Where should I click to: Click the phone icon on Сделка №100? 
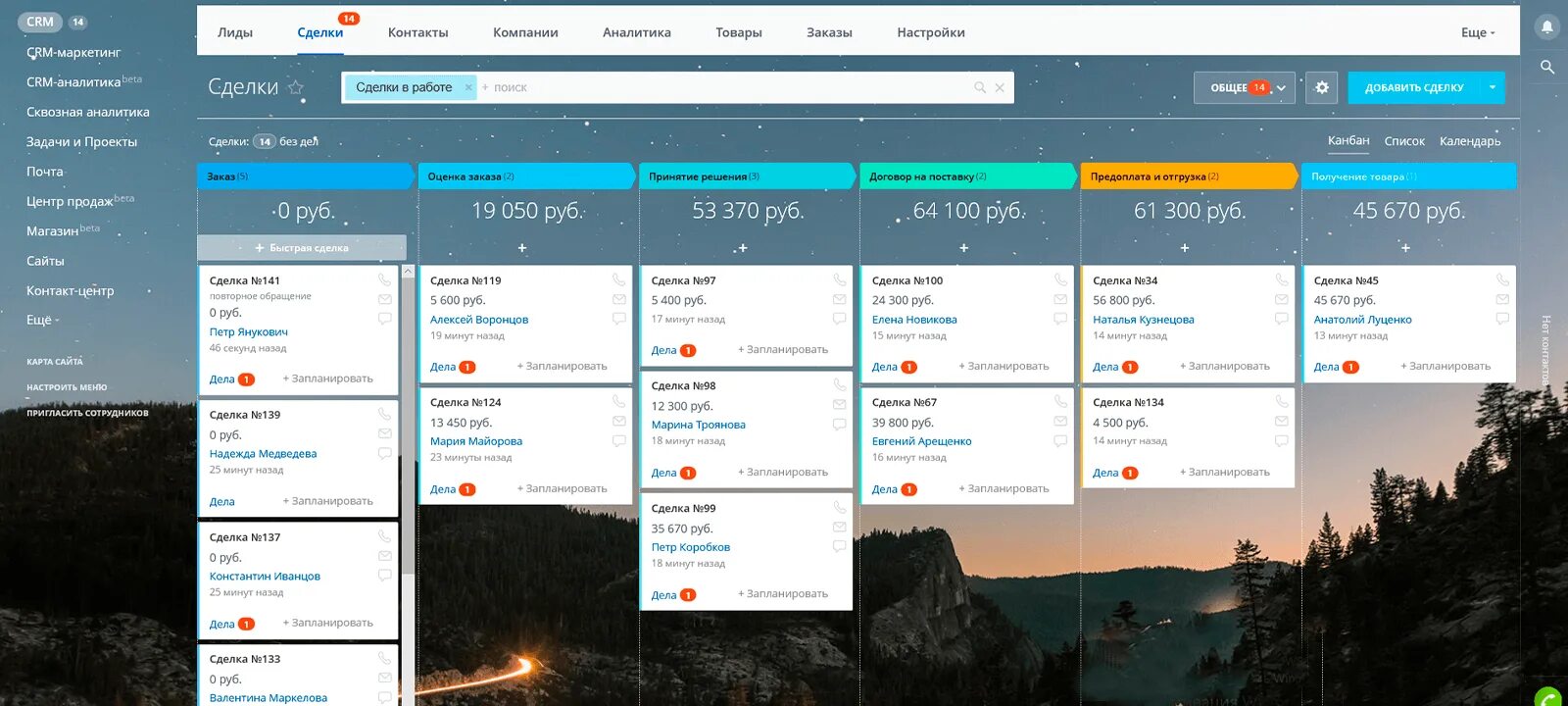click(1060, 280)
